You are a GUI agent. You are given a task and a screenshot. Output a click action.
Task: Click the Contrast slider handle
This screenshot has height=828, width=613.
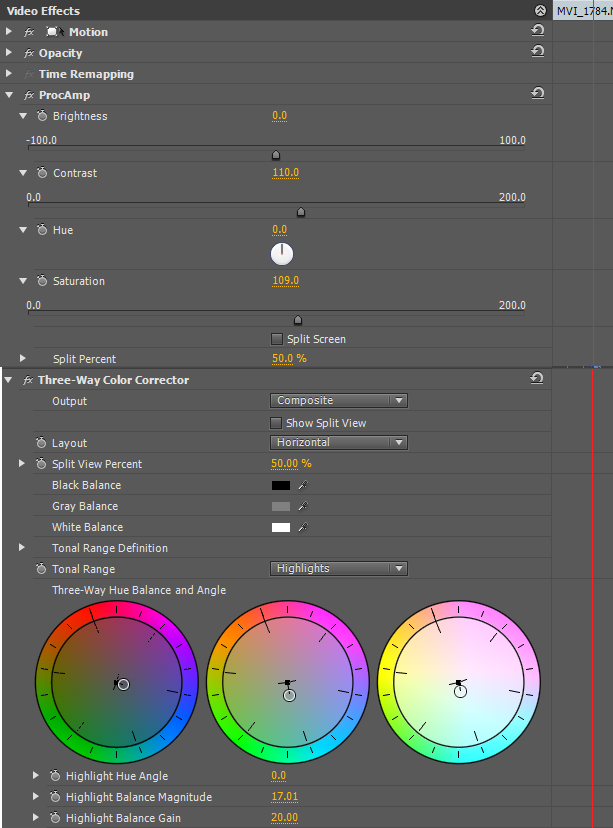301,212
